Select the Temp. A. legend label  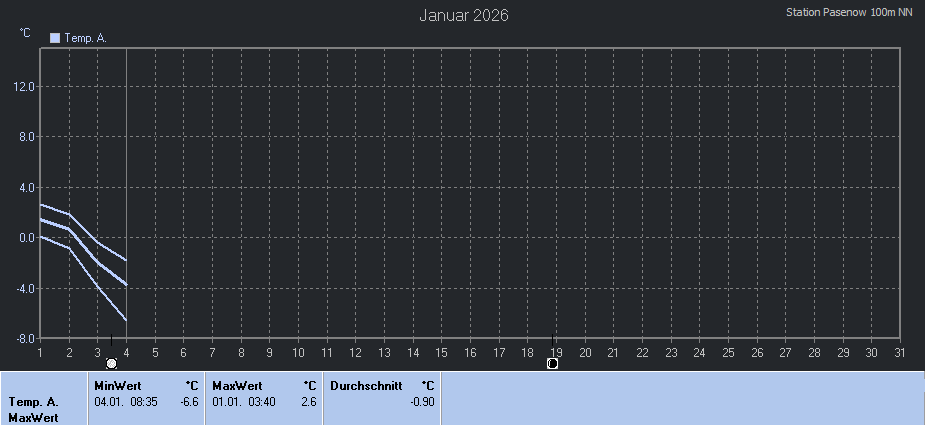pyautogui.click(x=85, y=38)
